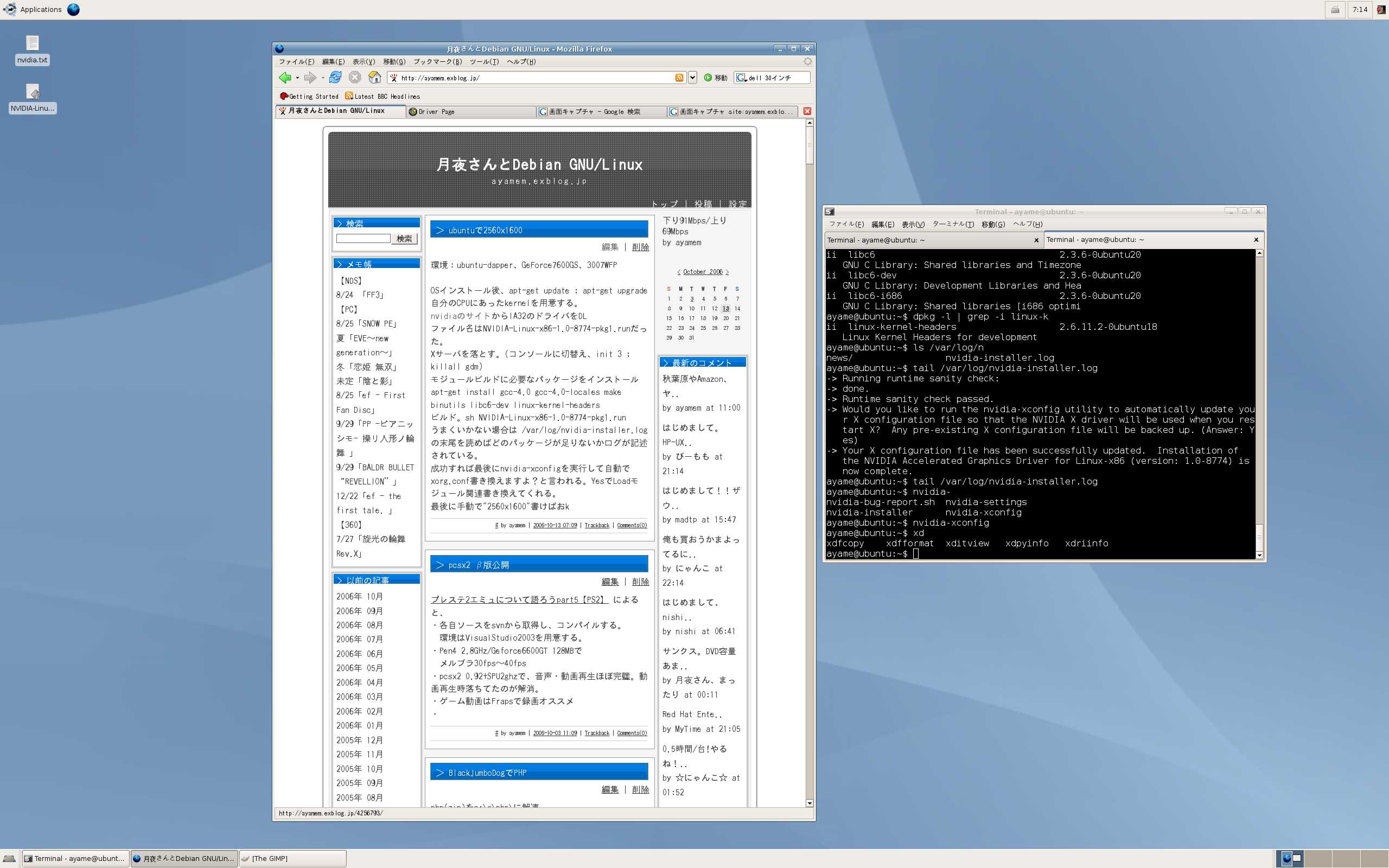The width and height of the screenshot is (1389, 868).
Task: Close the first Terminal tab
Action: coord(1036,240)
